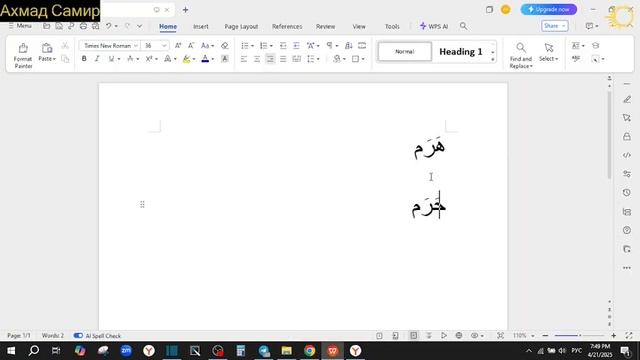
Task: Open the Menu button
Action: [x=20, y=26]
